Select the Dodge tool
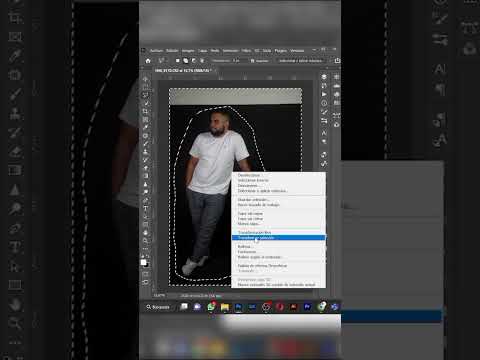This screenshot has width=480, height=360. pyautogui.click(x=146, y=192)
